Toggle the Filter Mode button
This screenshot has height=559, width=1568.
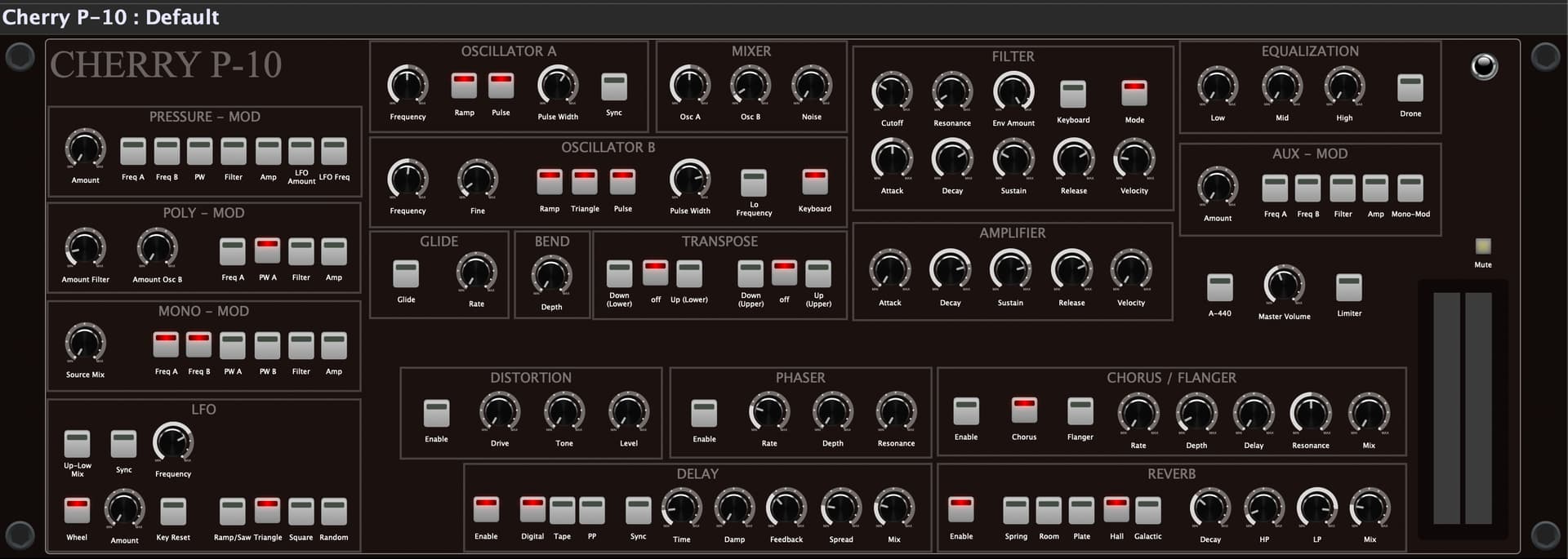(1134, 94)
